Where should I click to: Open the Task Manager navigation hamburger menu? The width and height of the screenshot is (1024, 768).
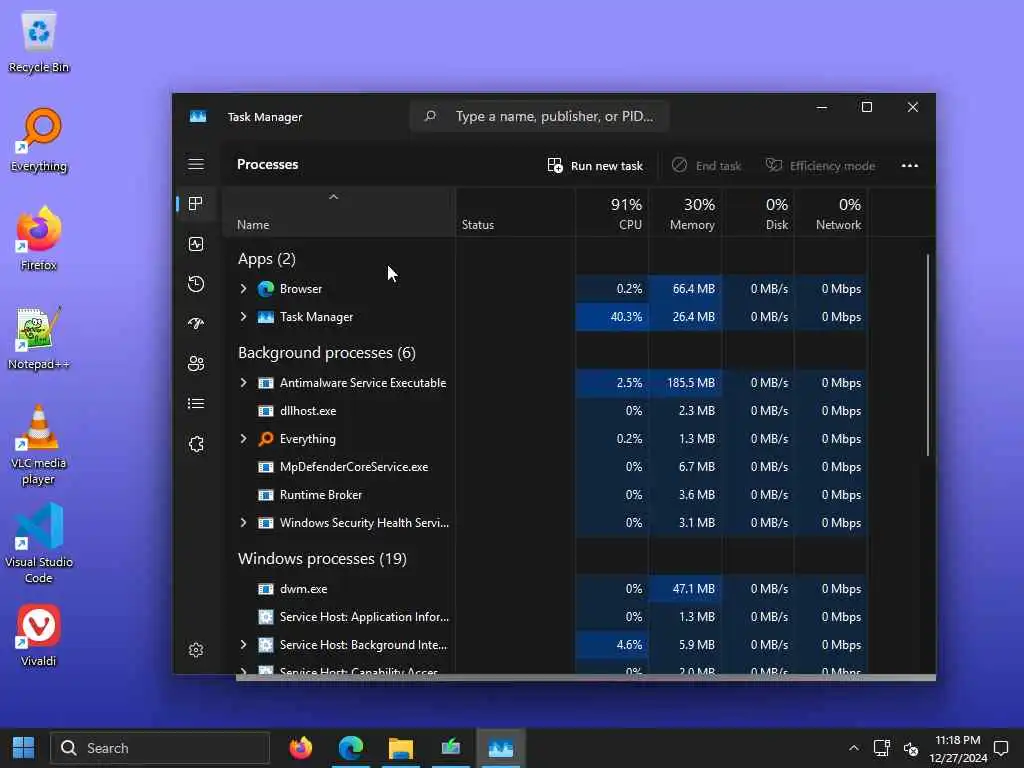196,164
